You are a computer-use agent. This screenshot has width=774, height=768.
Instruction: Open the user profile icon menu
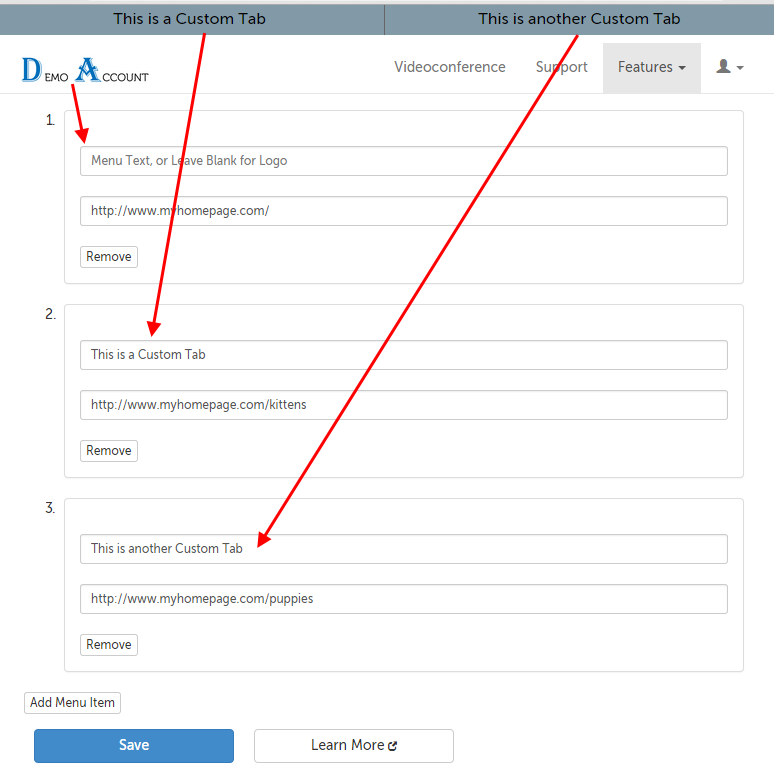pyautogui.click(x=729, y=67)
